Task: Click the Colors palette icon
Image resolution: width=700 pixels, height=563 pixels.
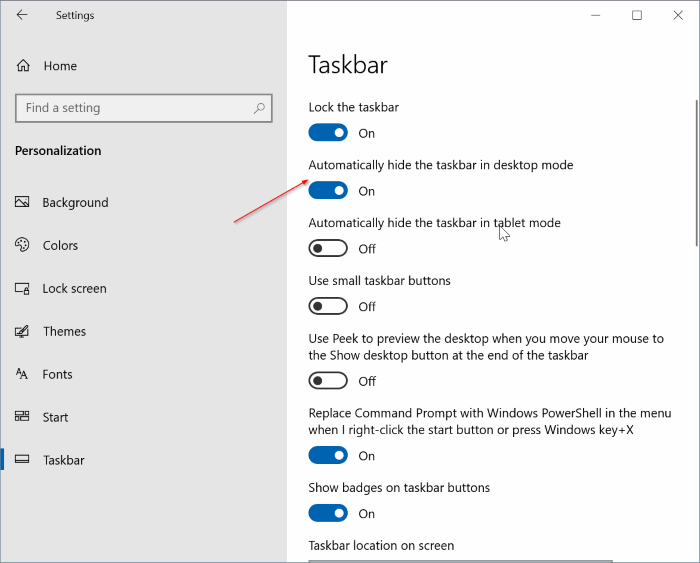Action: (x=22, y=245)
